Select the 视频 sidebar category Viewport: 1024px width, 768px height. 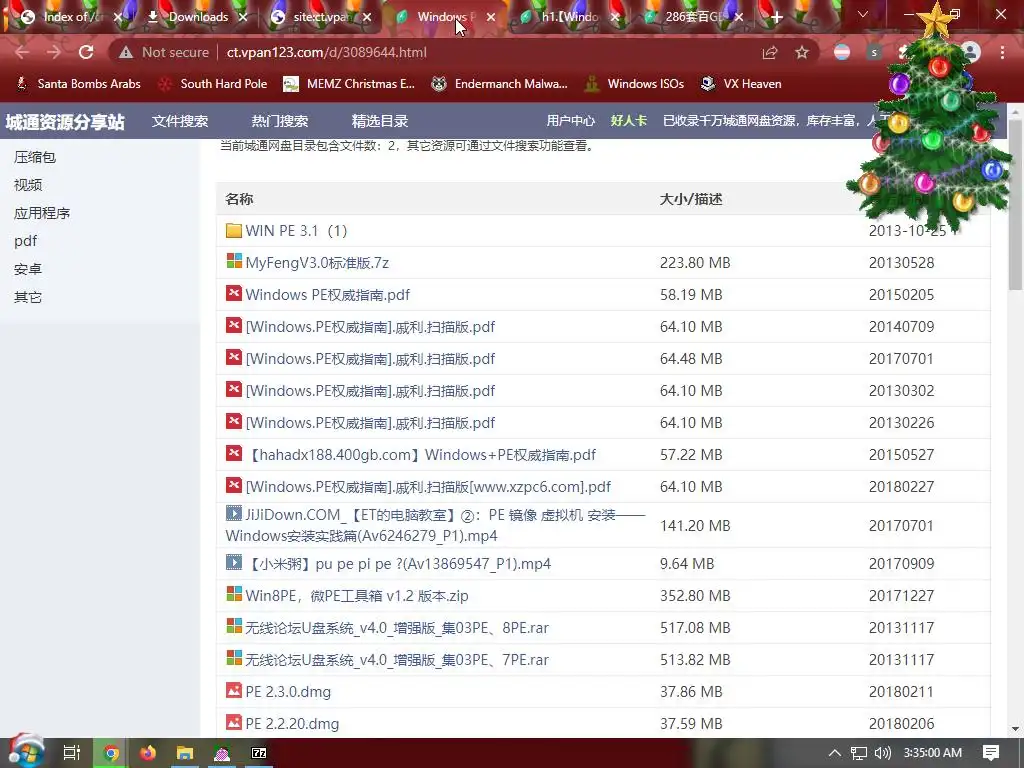(x=28, y=185)
